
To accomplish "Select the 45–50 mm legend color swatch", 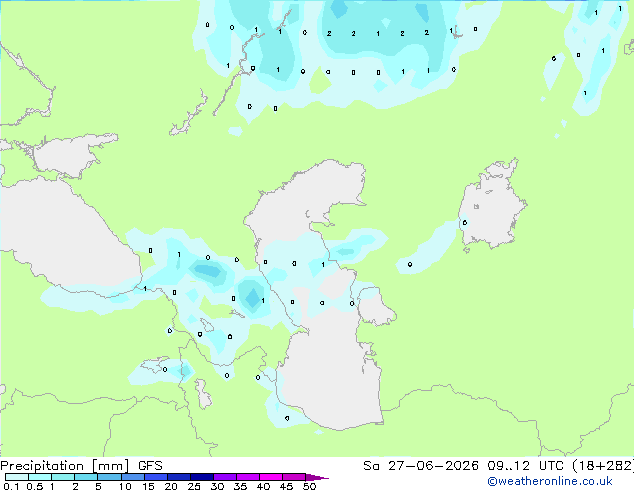I will 294,477.
